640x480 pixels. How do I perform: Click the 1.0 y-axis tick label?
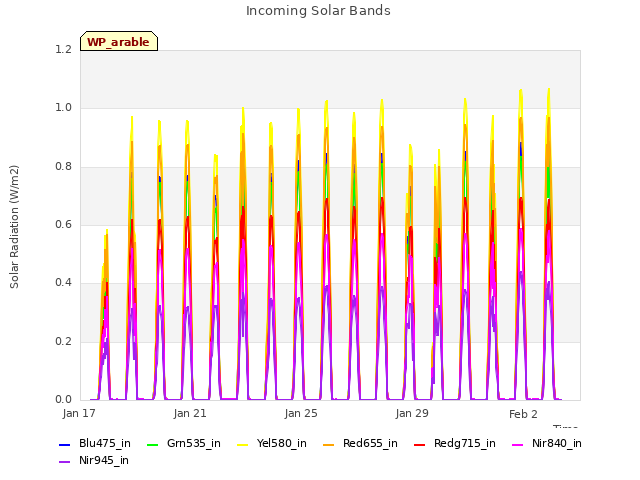(63, 108)
